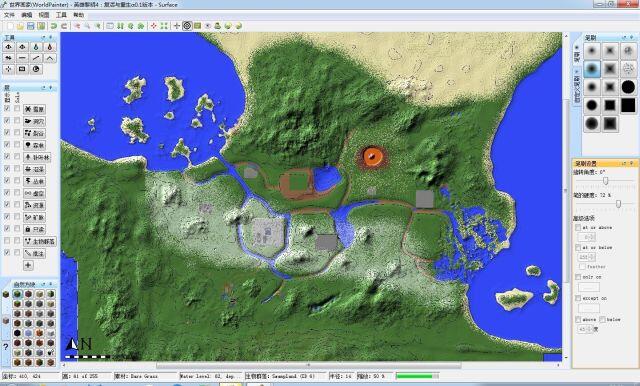The width and height of the screenshot is (640, 386).
Task: Select the solid black circular brush
Action: click(628, 87)
